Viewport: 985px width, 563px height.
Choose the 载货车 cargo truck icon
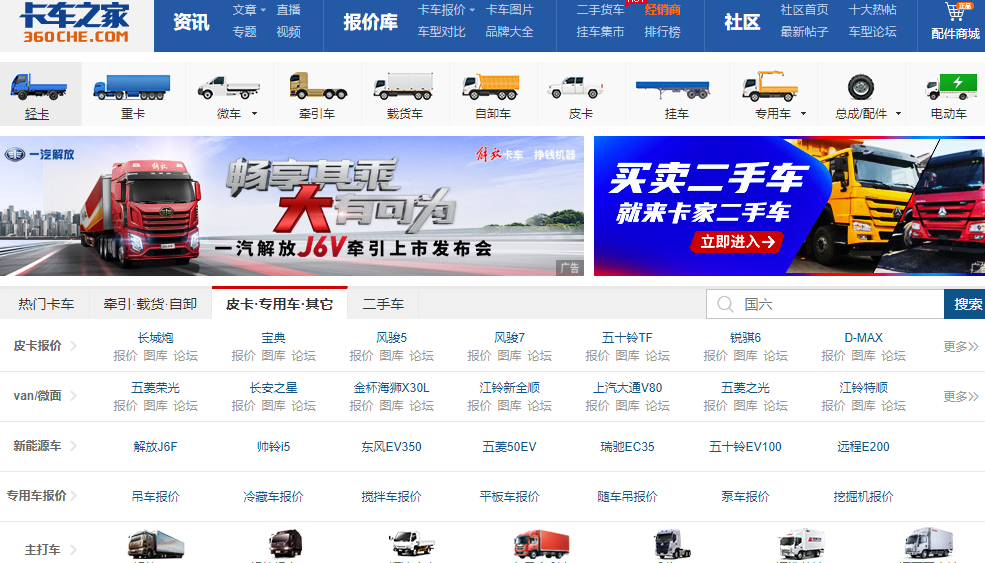click(404, 87)
